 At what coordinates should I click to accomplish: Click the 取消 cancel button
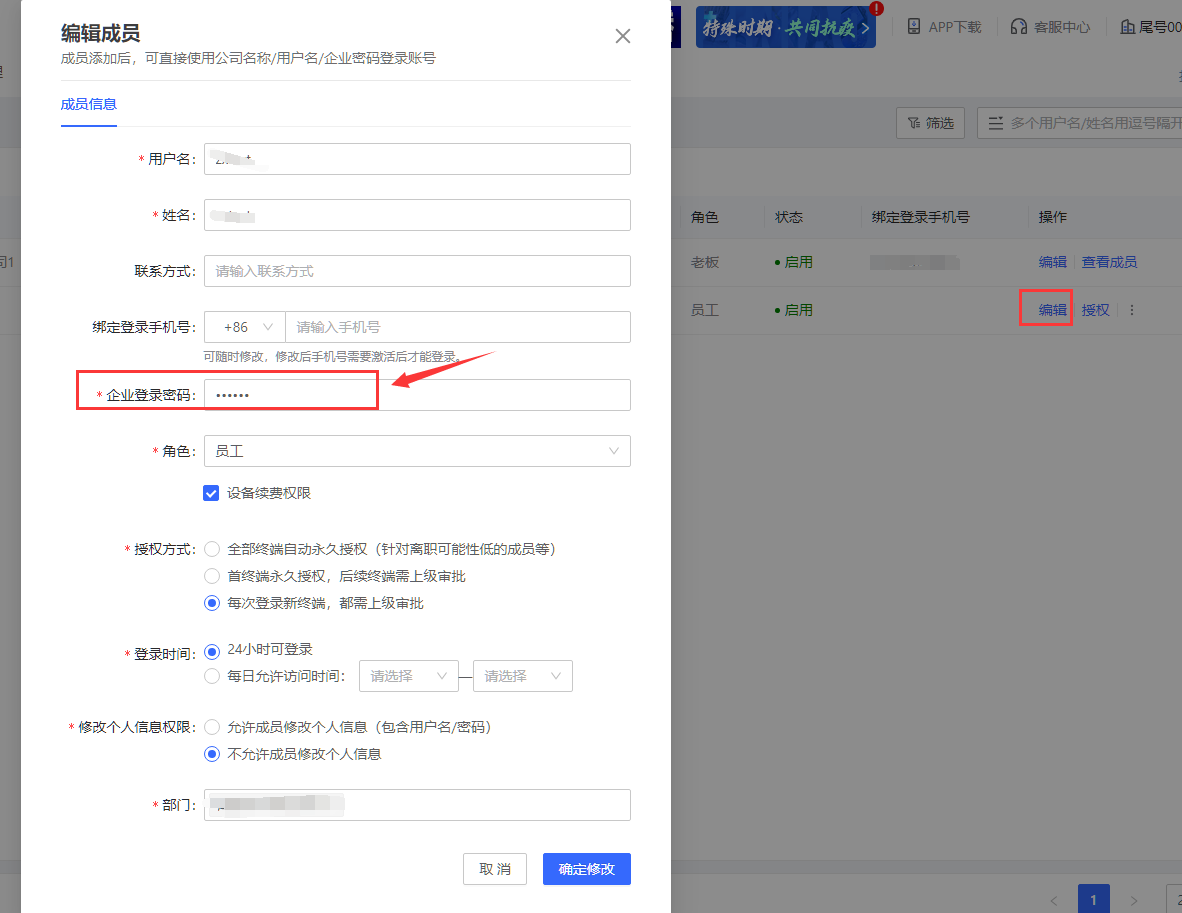click(x=494, y=869)
